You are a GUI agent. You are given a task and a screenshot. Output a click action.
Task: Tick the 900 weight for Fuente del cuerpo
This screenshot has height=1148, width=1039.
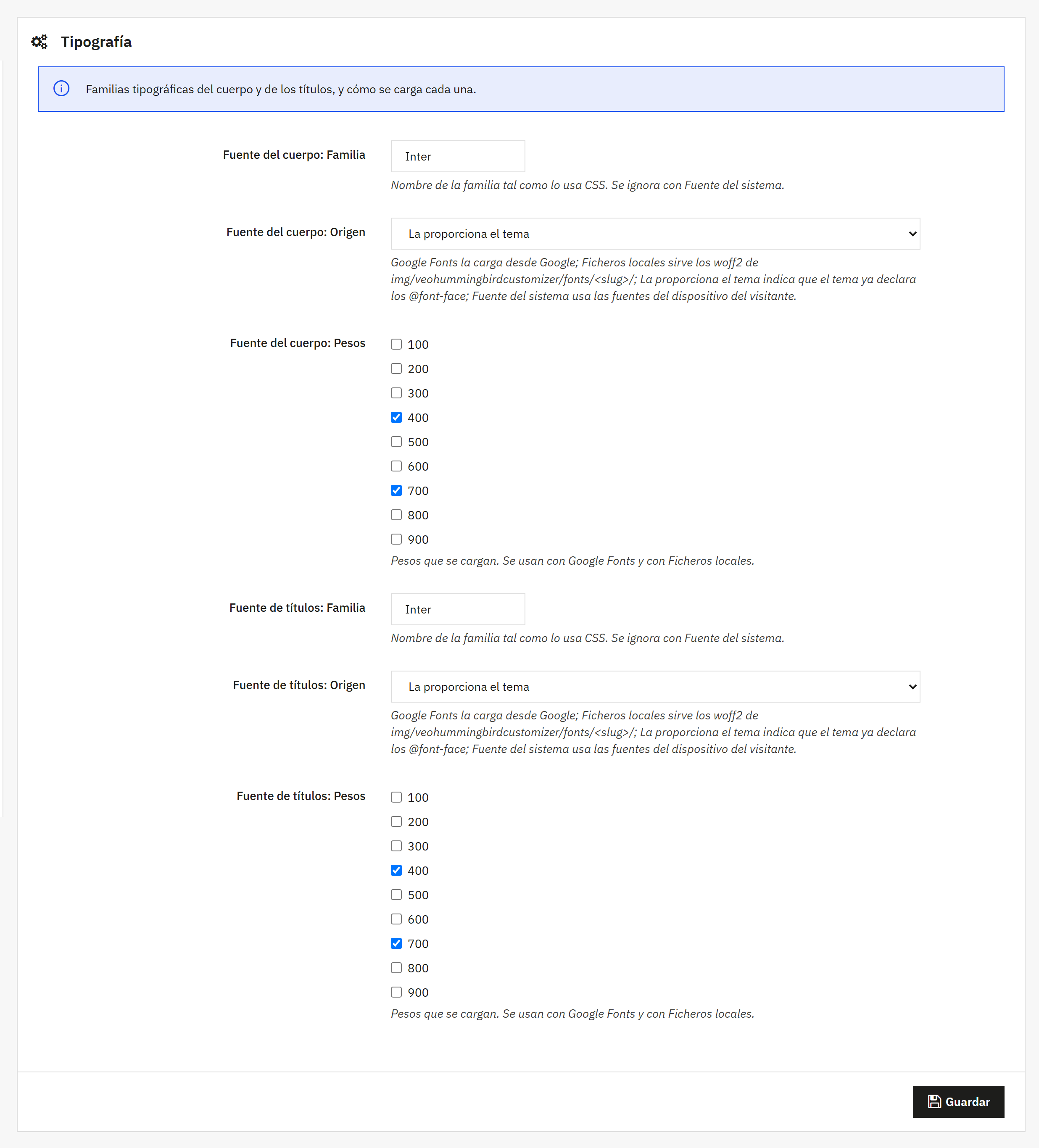pos(396,539)
